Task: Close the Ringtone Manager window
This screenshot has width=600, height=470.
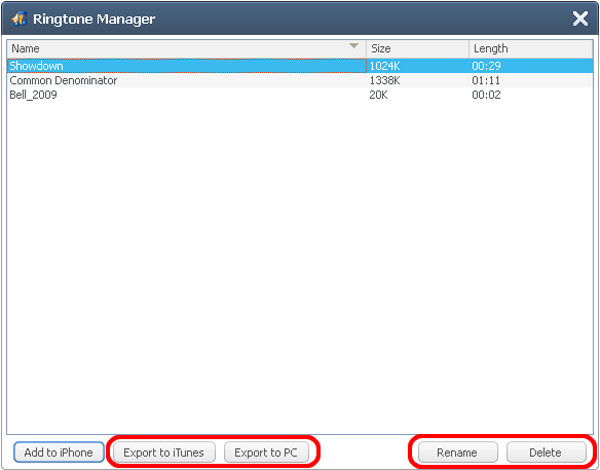Action: tap(579, 19)
